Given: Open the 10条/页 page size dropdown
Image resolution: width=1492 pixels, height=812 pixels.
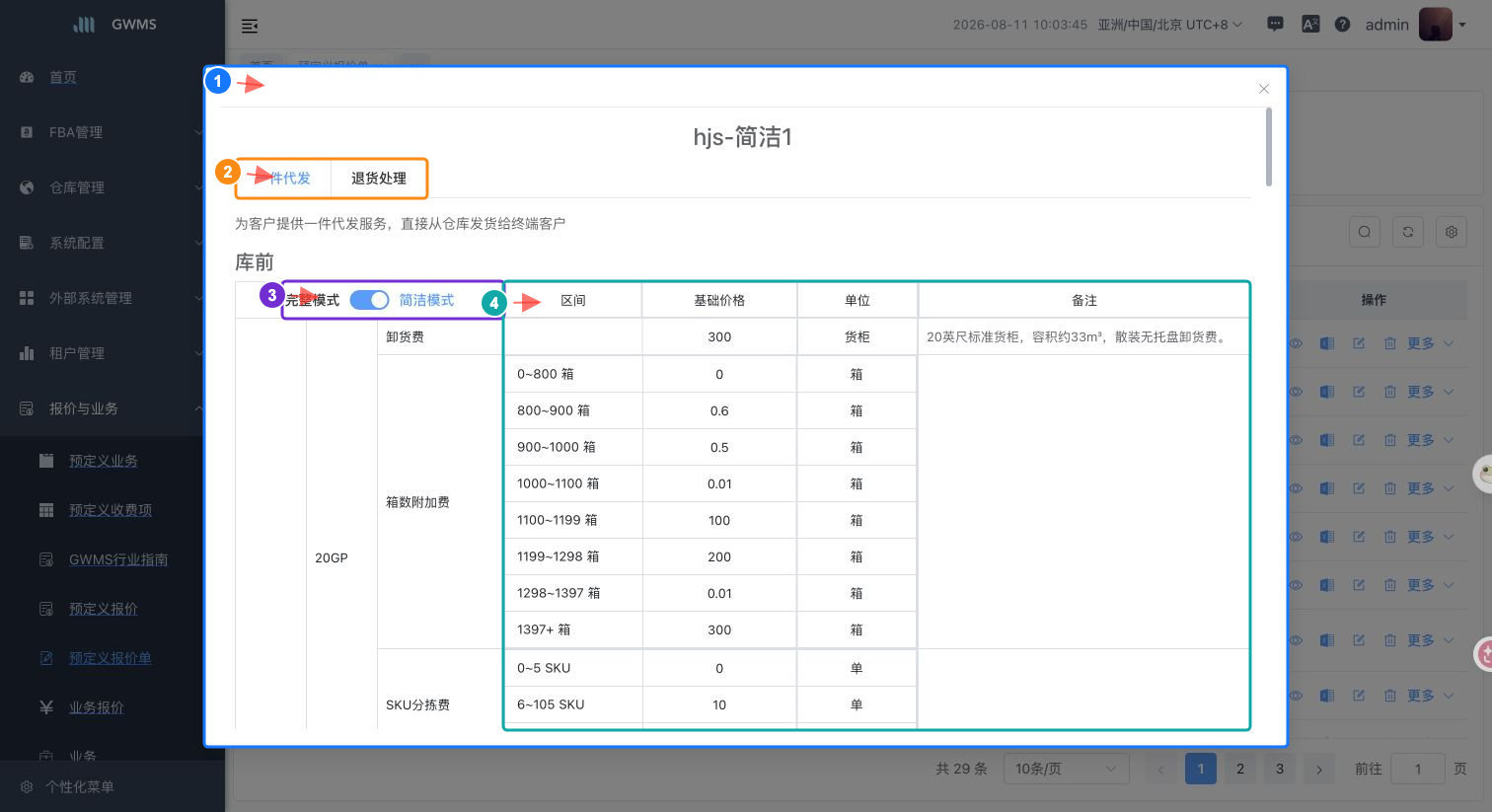Looking at the screenshot, I should pyautogui.click(x=1066, y=769).
